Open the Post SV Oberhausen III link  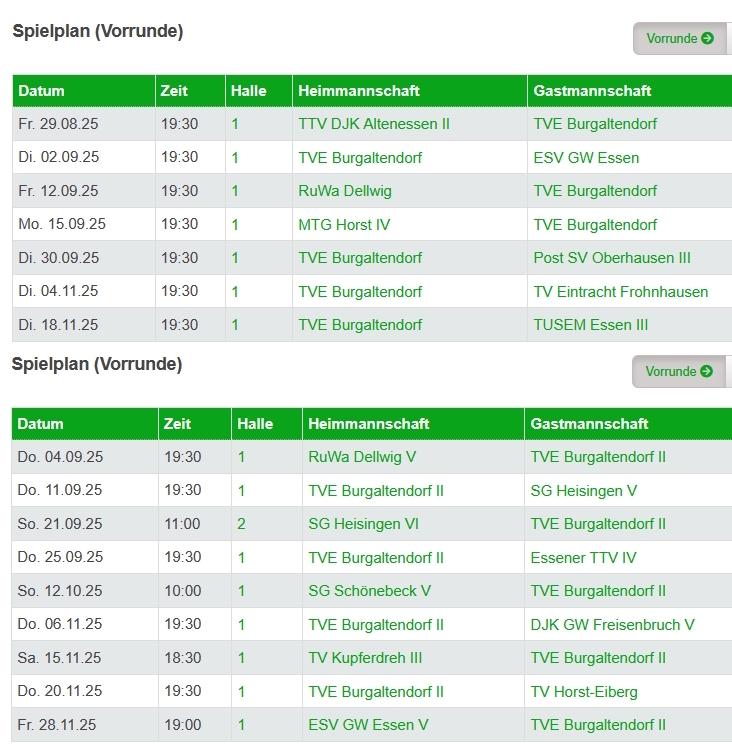(x=612, y=258)
